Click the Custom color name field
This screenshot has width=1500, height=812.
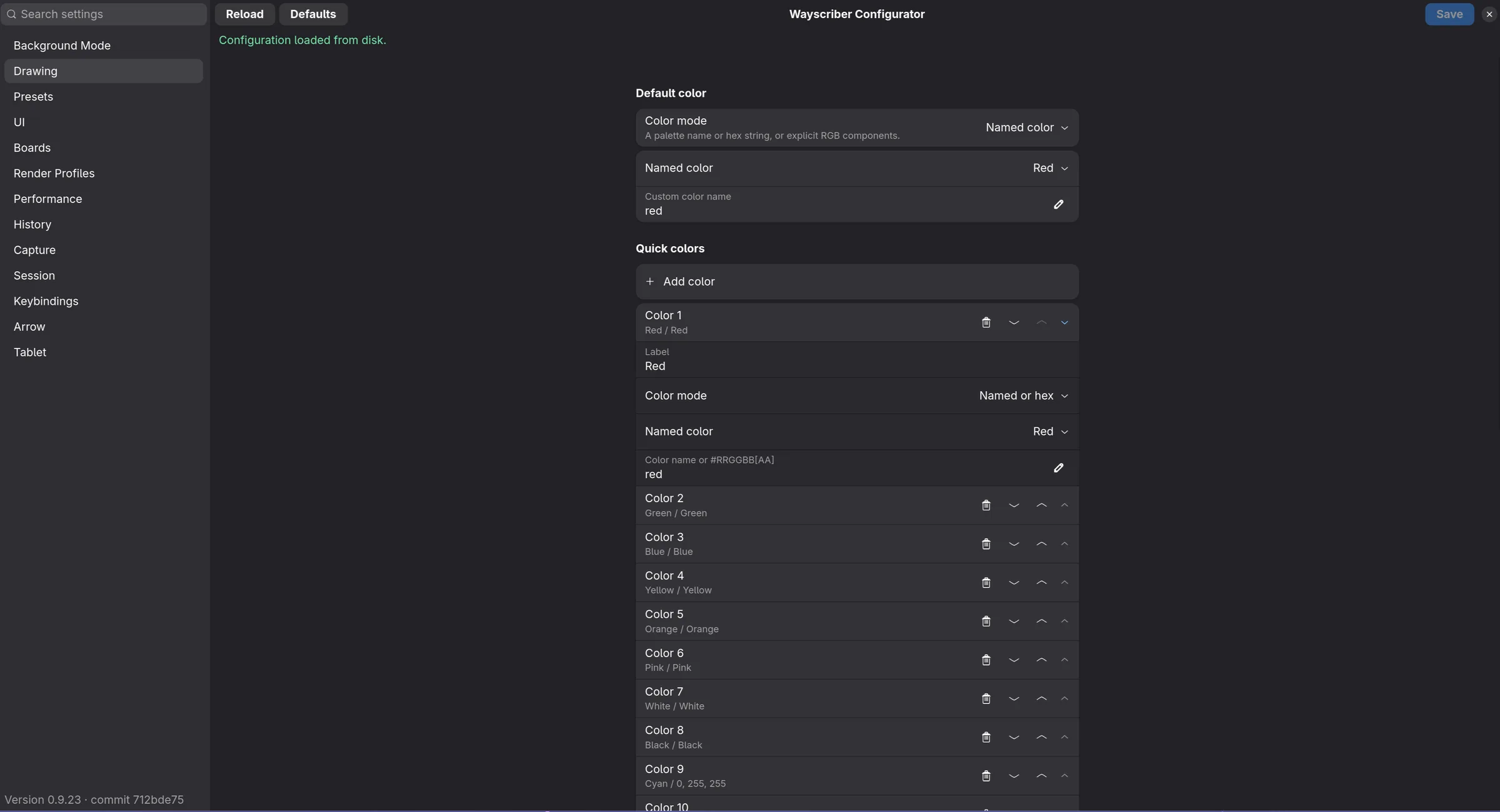point(857,204)
